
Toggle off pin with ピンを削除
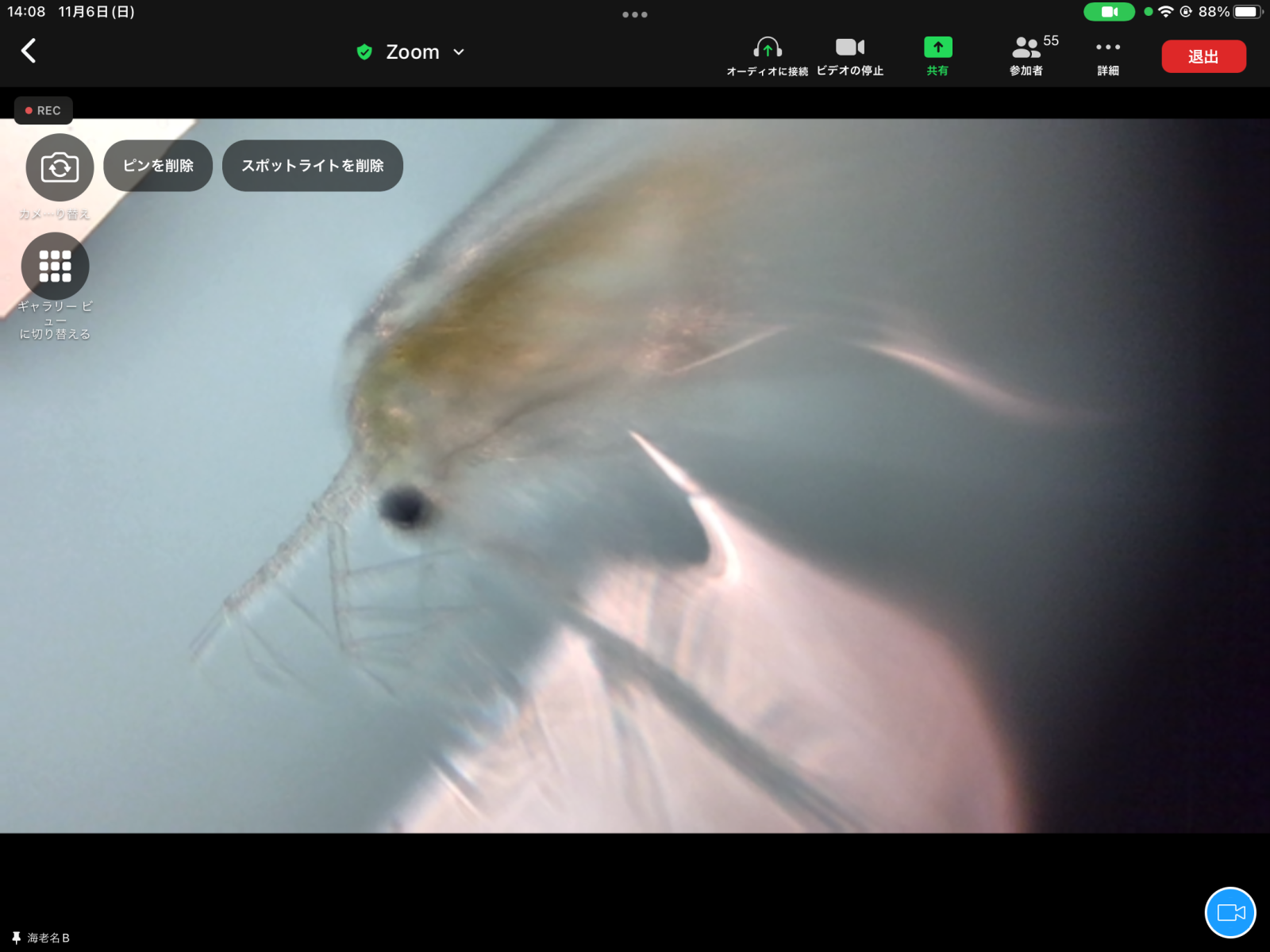(x=158, y=166)
